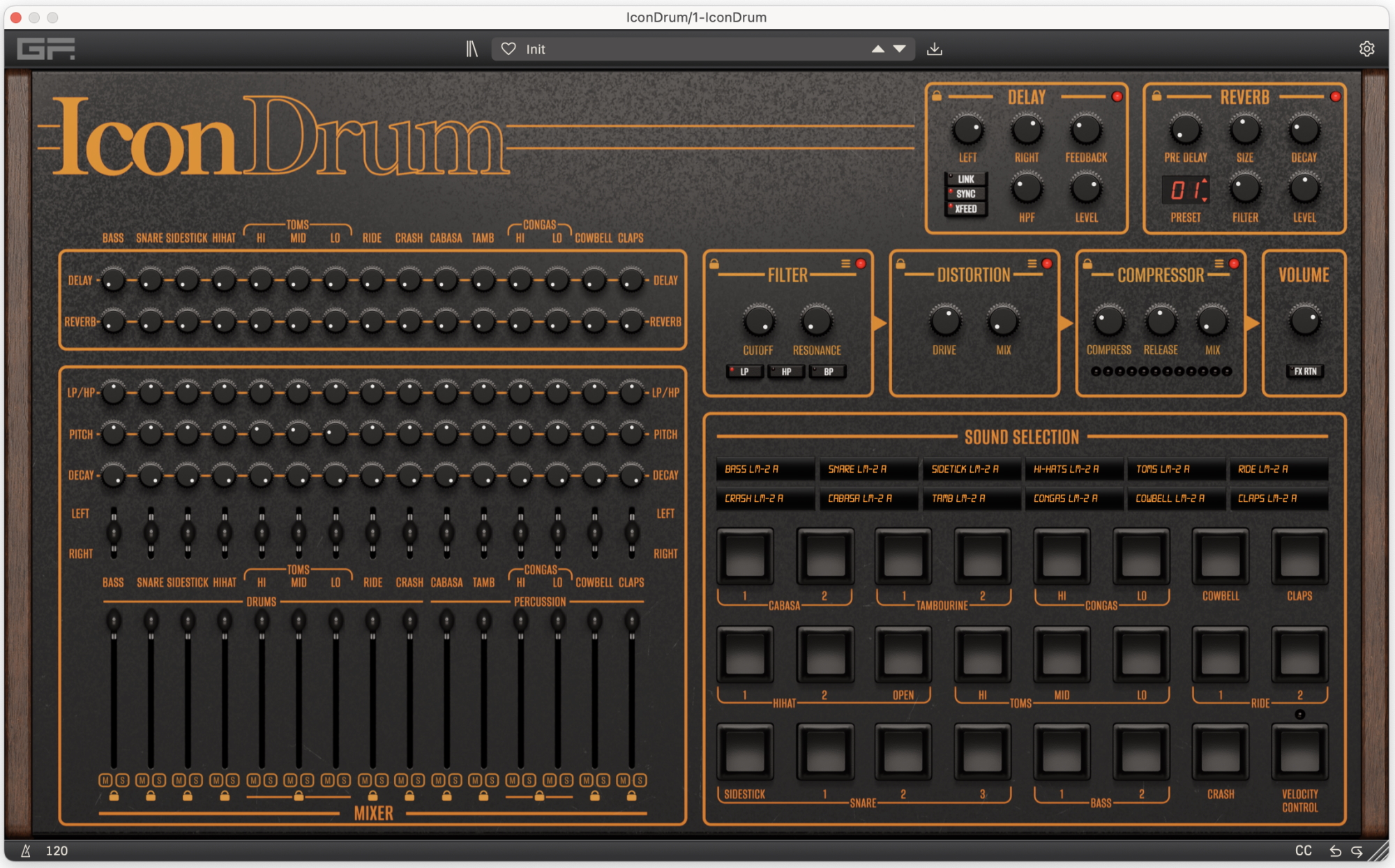Toggle the FX RTN switch under Volume
The height and width of the screenshot is (868, 1395).
1304,372
